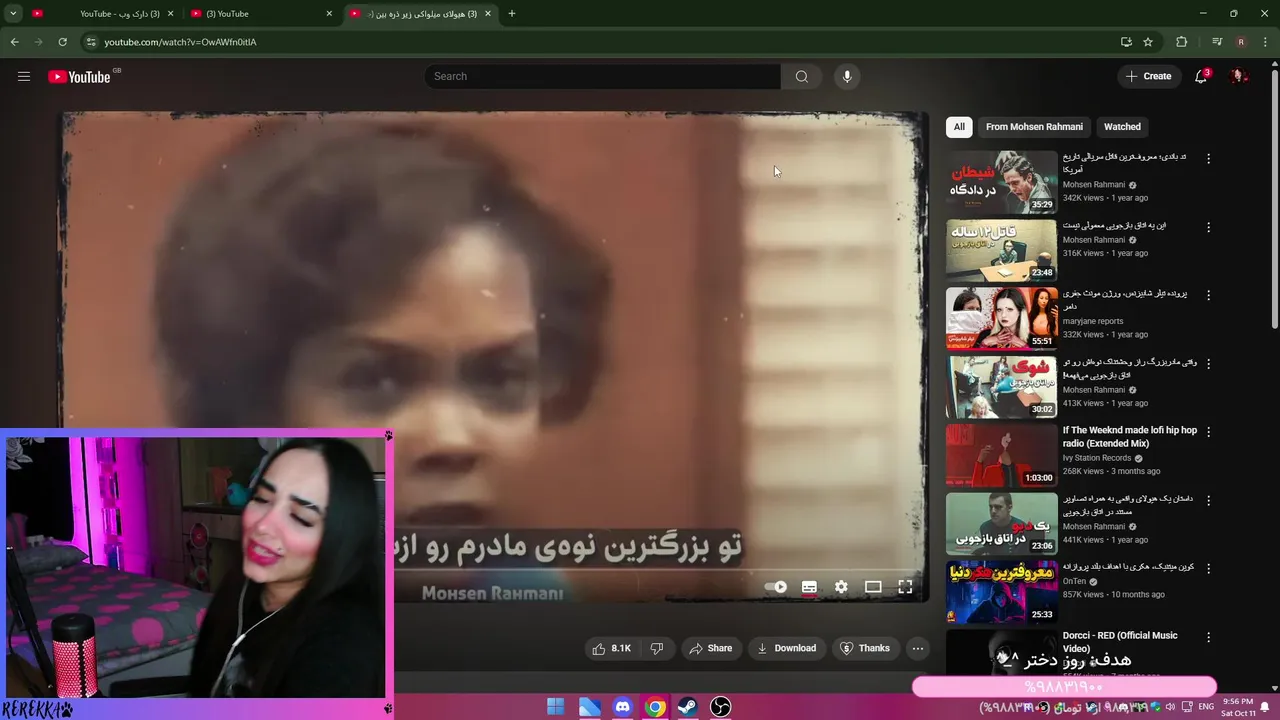Viewport: 1280px width, 720px height.
Task: Open the YouTube account avatar menu
Action: pyautogui.click(x=1238, y=76)
